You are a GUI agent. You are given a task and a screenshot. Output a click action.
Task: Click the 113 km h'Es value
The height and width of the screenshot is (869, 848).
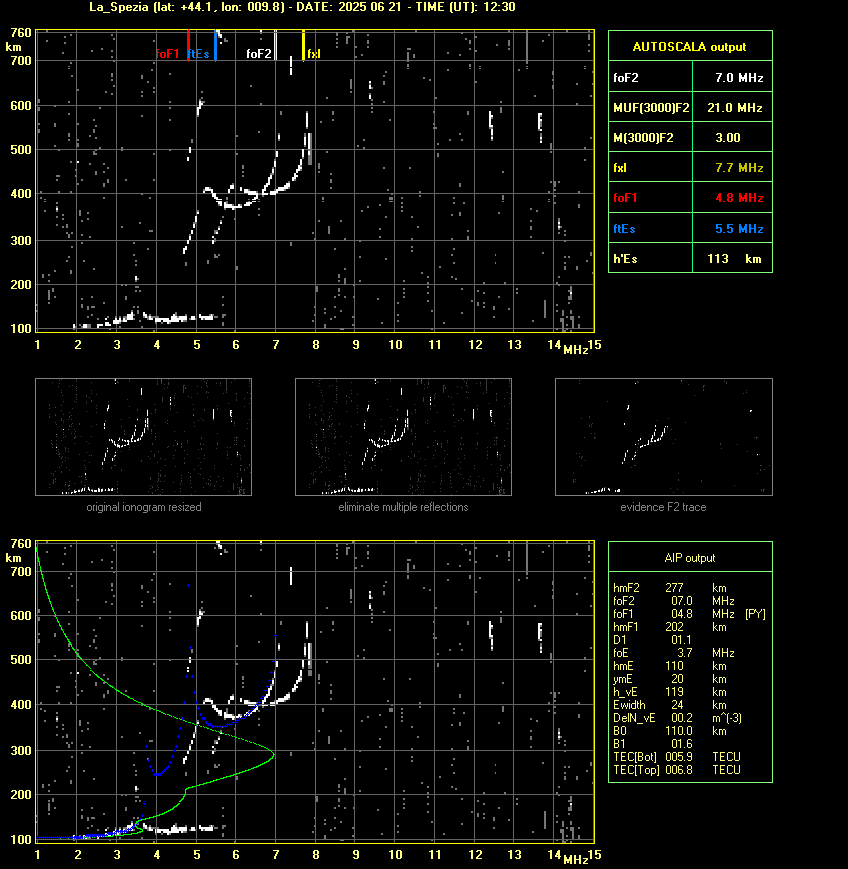click(x=734, y=259)
